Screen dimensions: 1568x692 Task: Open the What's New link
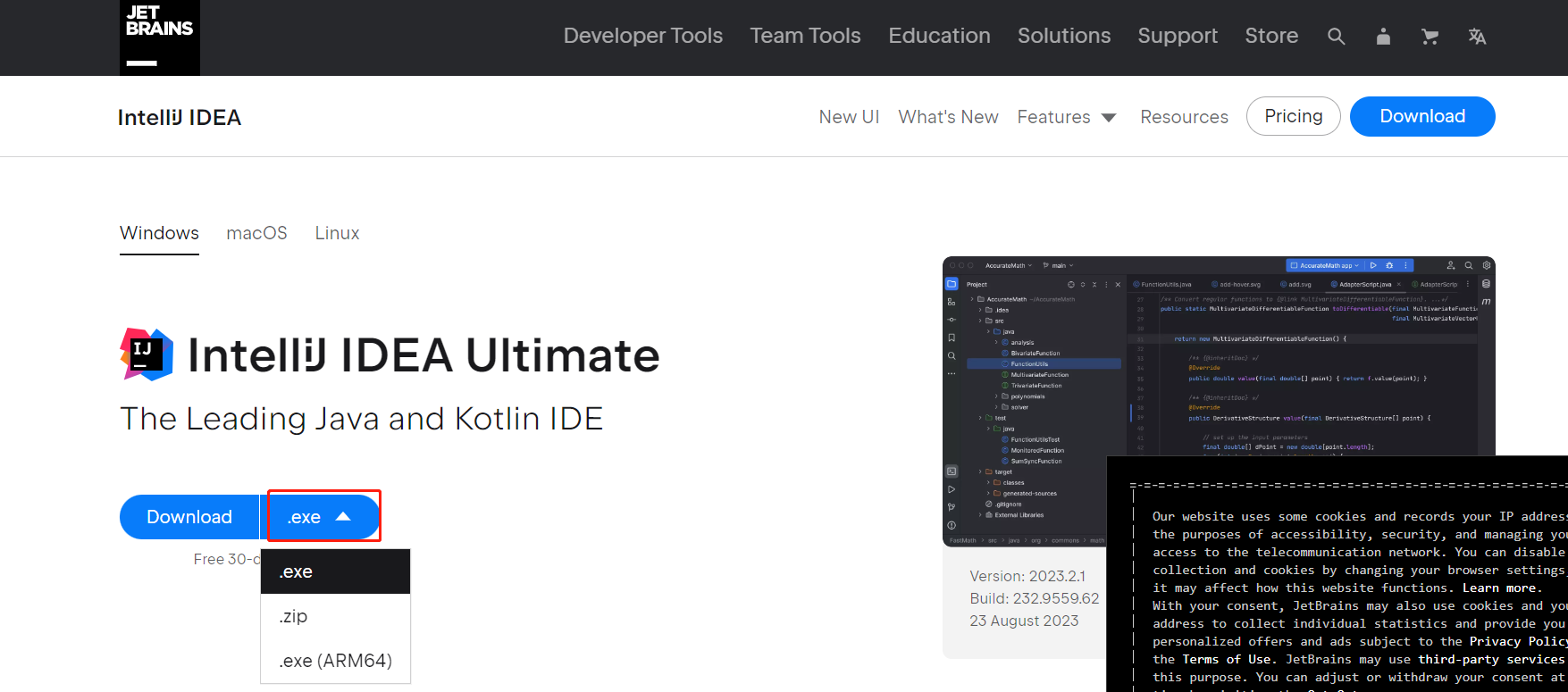pyautogui.click(x=948, y=117)
